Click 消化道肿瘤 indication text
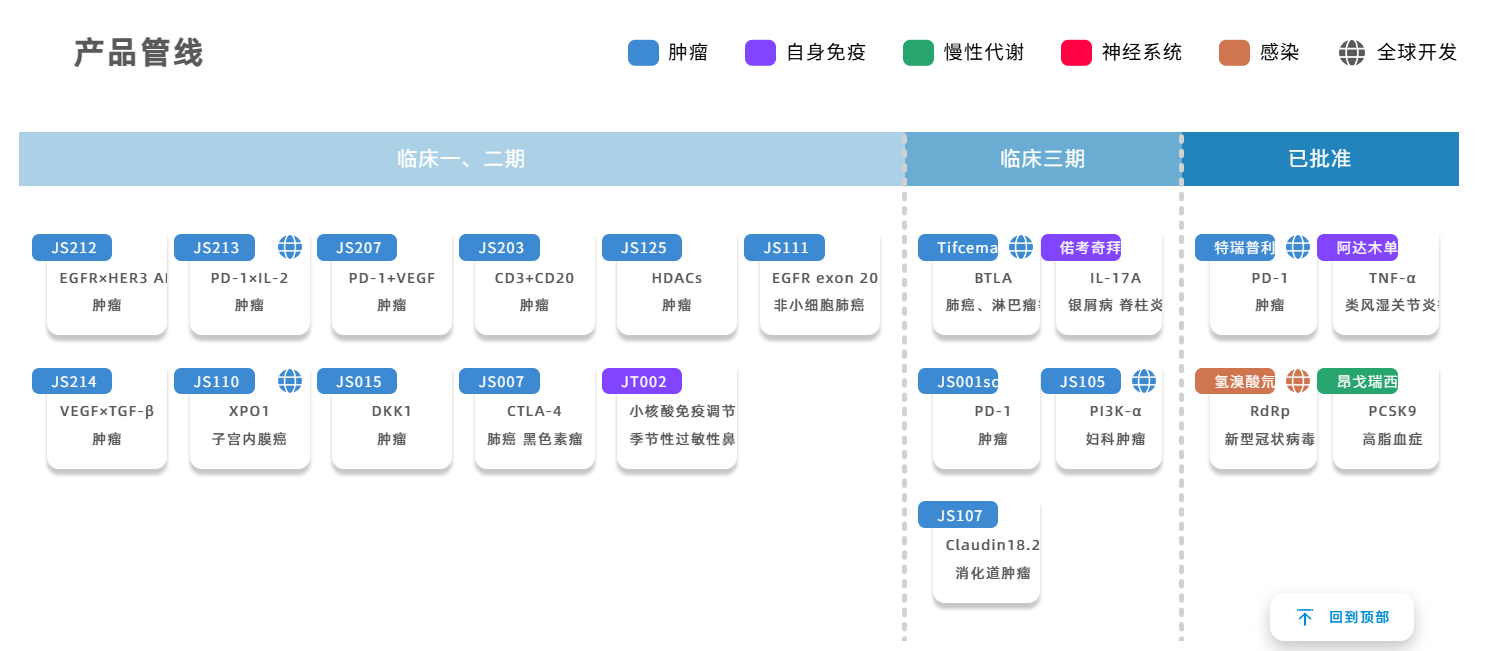Image resolution: width=1503 pixels, height=651 pixels. tap(993, 573)
